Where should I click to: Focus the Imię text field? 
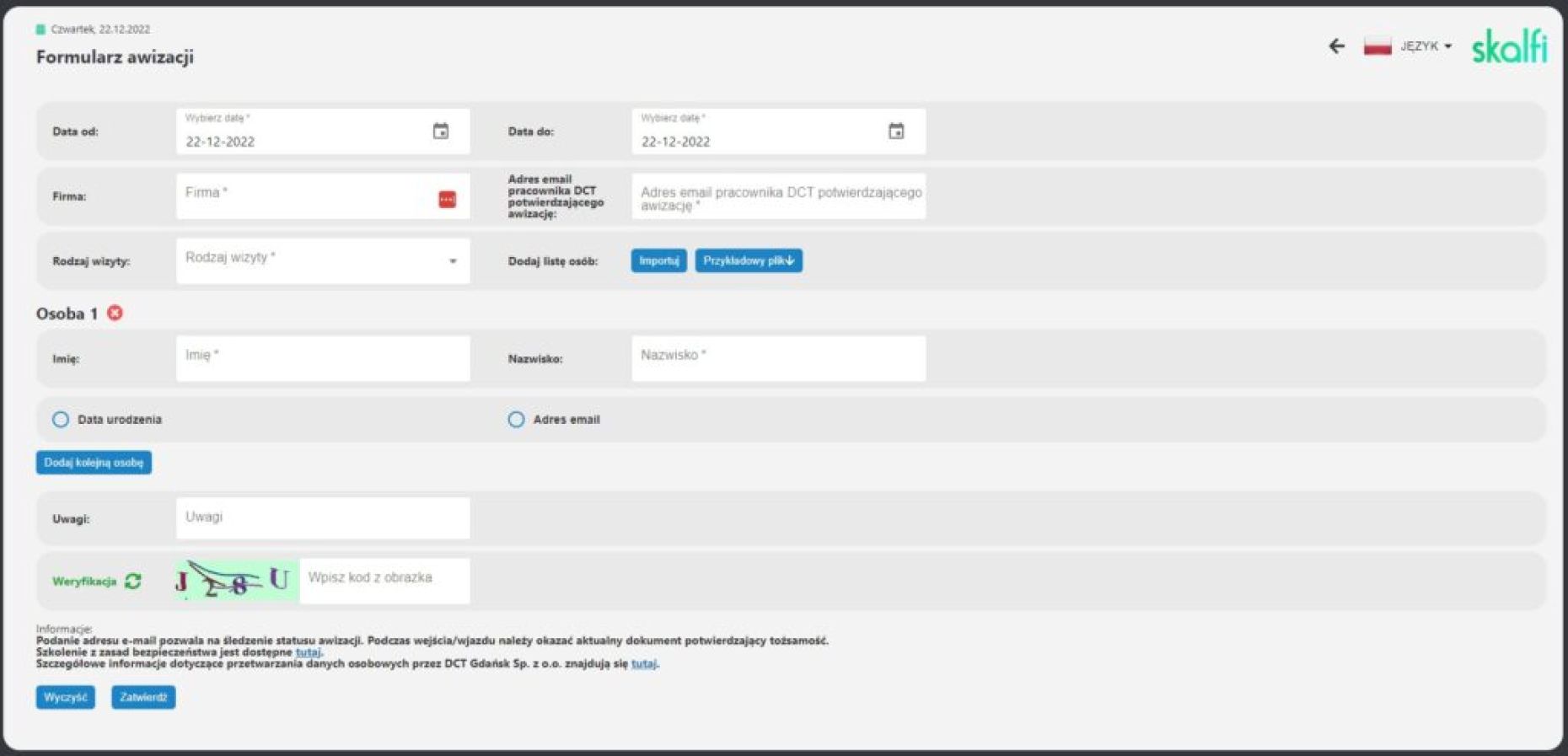322,358
